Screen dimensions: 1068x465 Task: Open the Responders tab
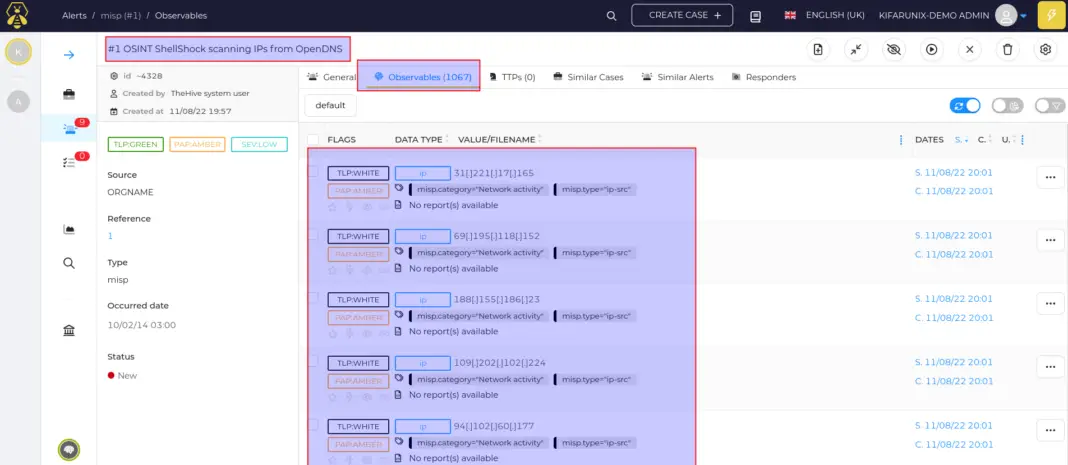click(x=764, y=77)
